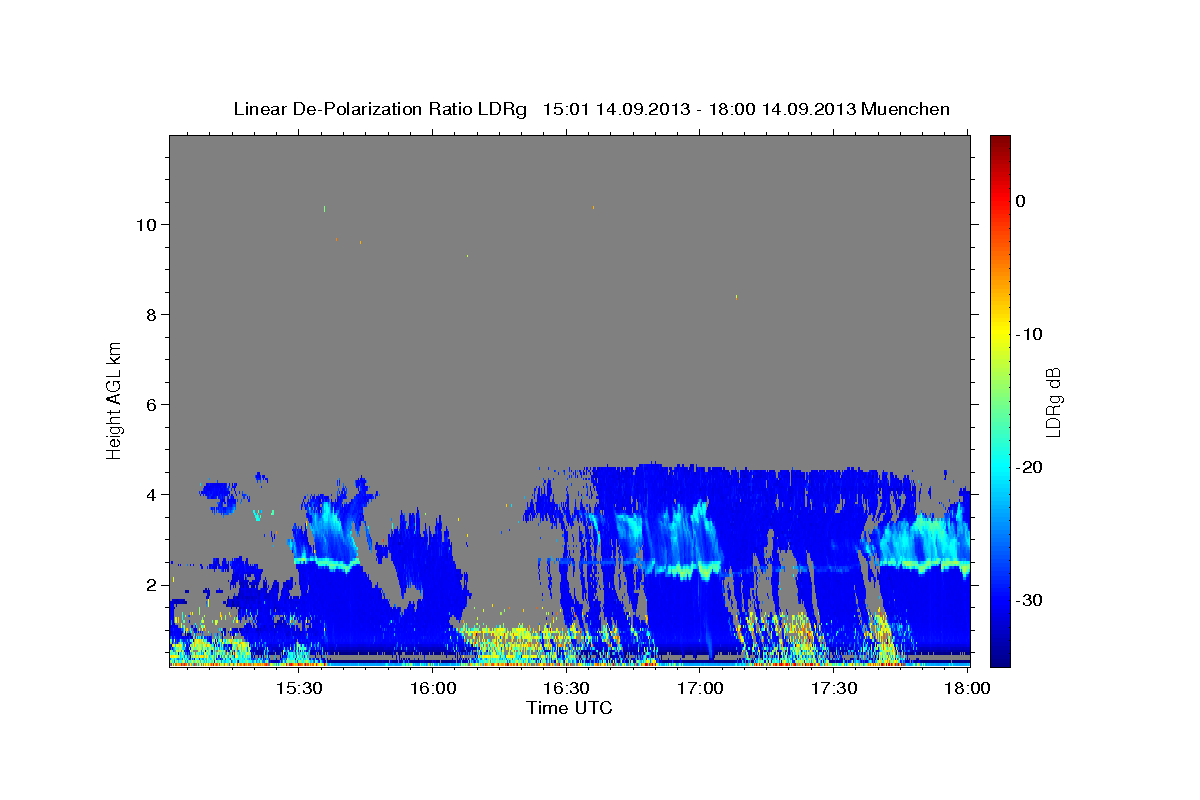The image size is (1200, 800).
Task: Click the 17:30 time tick label
Action: [834, 688]
